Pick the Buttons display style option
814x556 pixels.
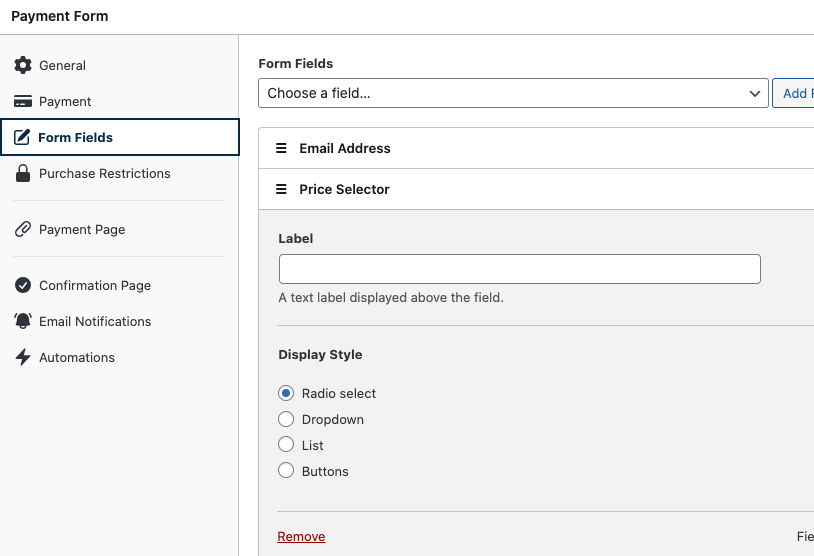[x=286, y=471]
